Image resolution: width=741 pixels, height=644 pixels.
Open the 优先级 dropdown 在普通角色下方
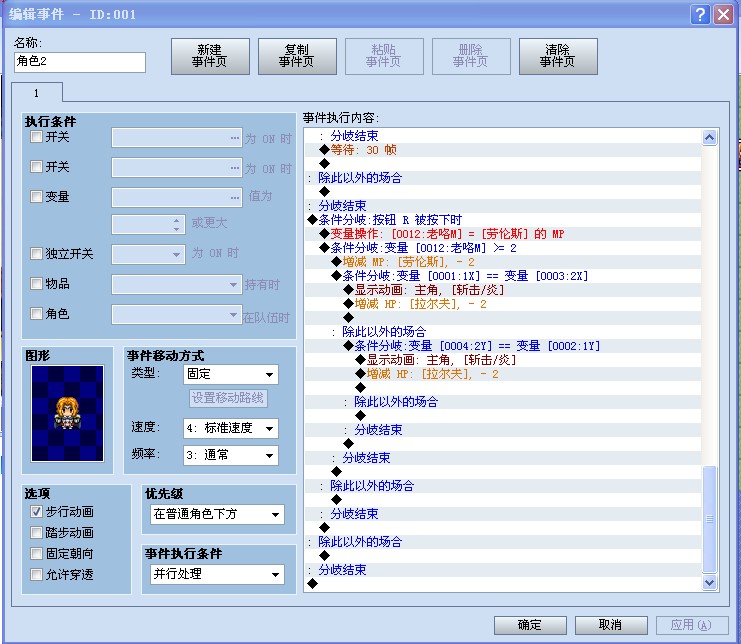pos(217,515)
